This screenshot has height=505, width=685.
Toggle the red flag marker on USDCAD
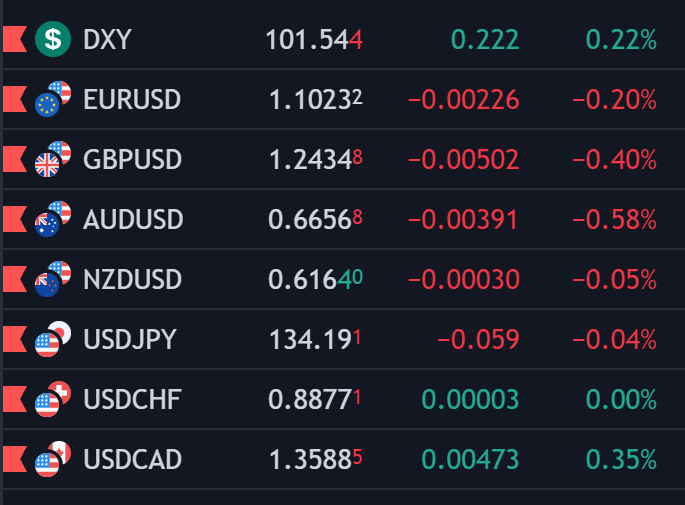pos(13,459)
